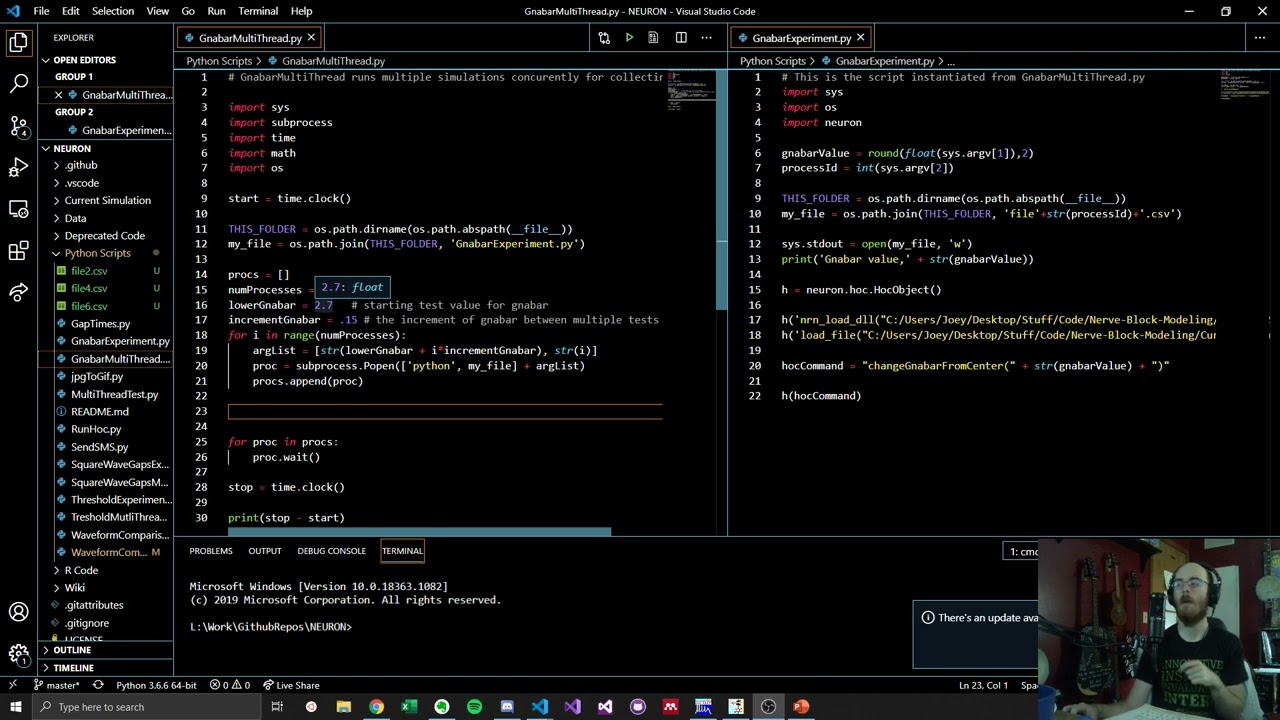Image resolution: width=1280 pixels, height=720 pixels.
Task: Open the Manage gear icon
Action: point(18,654)
